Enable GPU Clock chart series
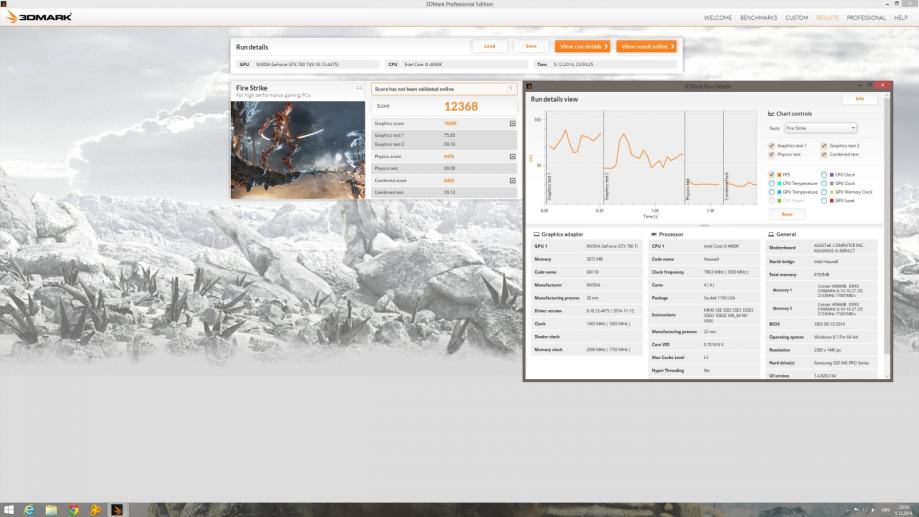This screenshot has width=919, height=517. [x=823, y=183]
